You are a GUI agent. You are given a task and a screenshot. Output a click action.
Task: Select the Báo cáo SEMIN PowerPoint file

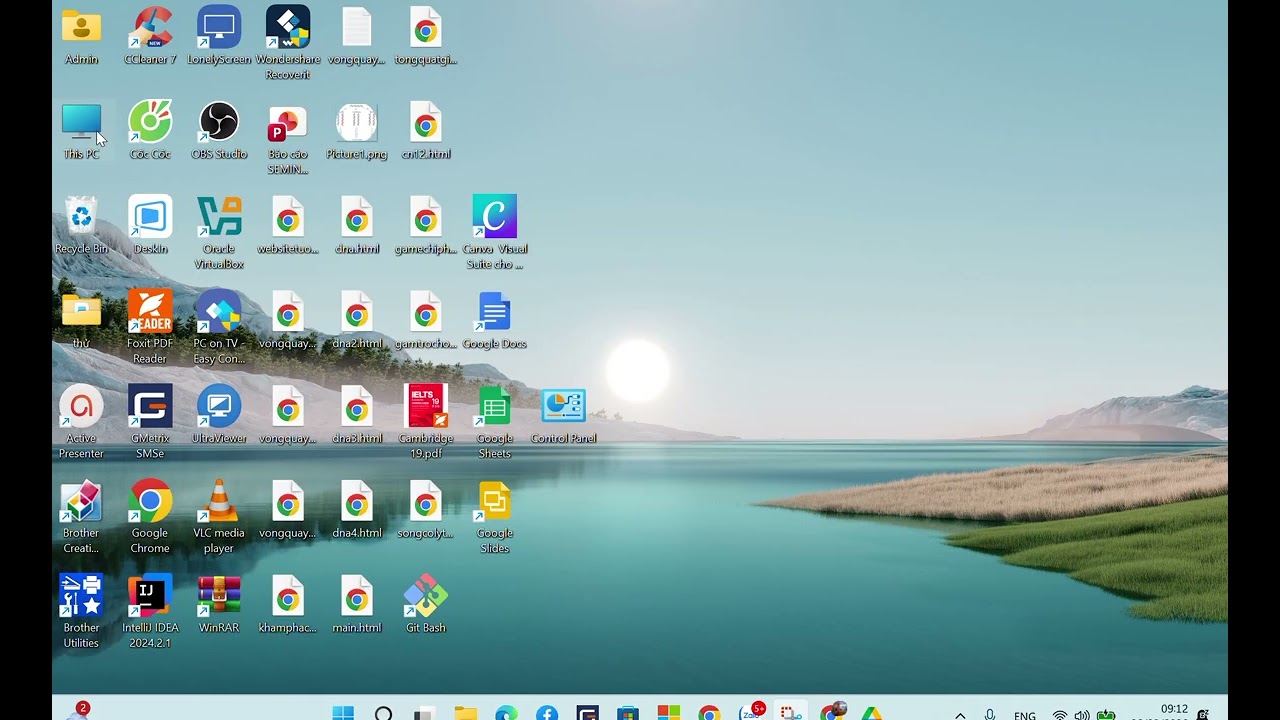pos(288,138)
